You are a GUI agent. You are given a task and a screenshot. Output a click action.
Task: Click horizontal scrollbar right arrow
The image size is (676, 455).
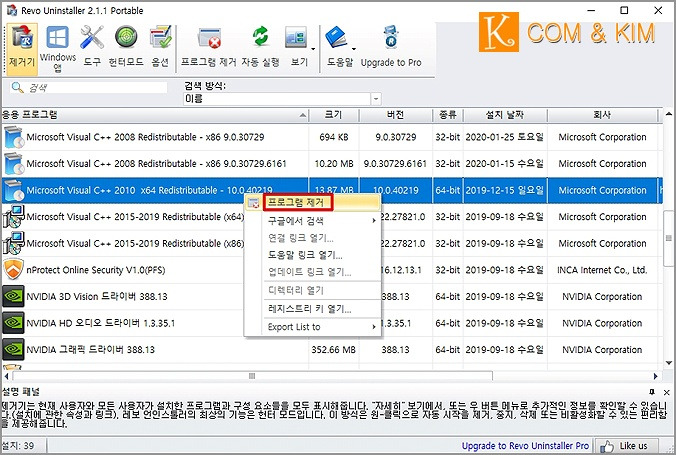(656, 376)
